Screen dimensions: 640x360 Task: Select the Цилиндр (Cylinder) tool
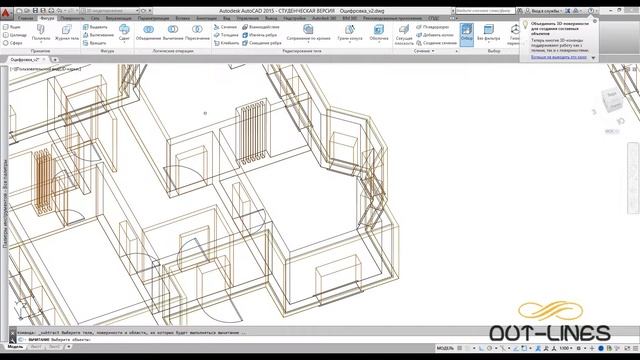[x=15, y=35]
